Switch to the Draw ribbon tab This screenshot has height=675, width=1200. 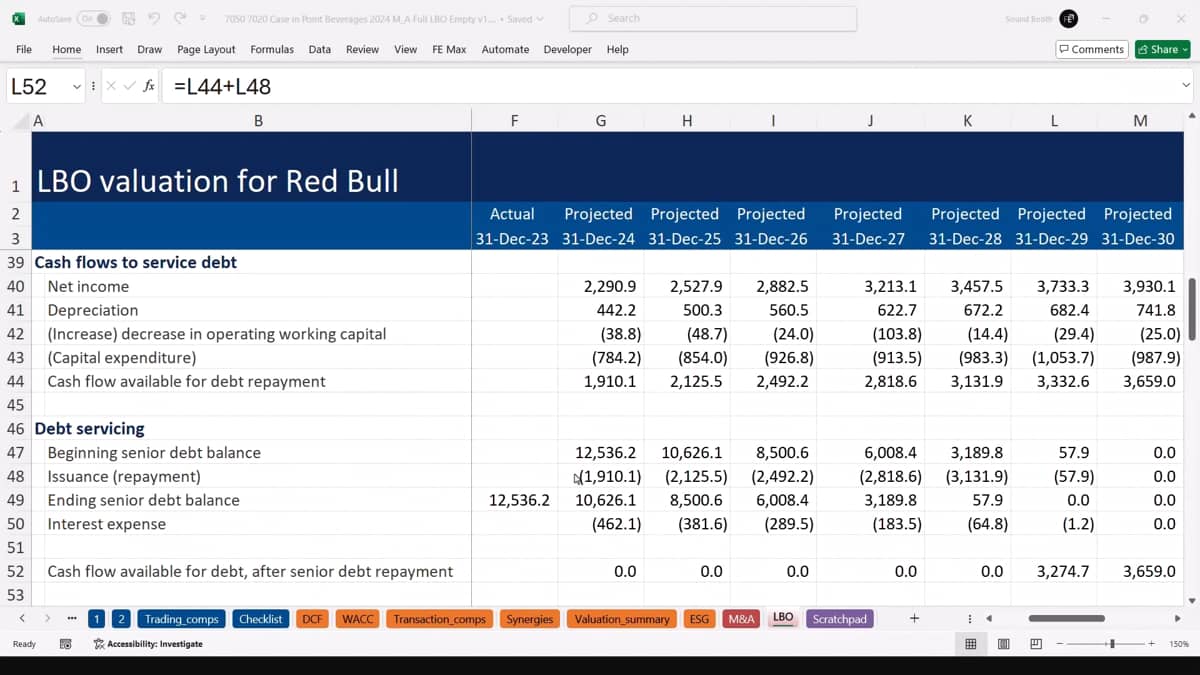pyautogui.click(x=150, y=49)
